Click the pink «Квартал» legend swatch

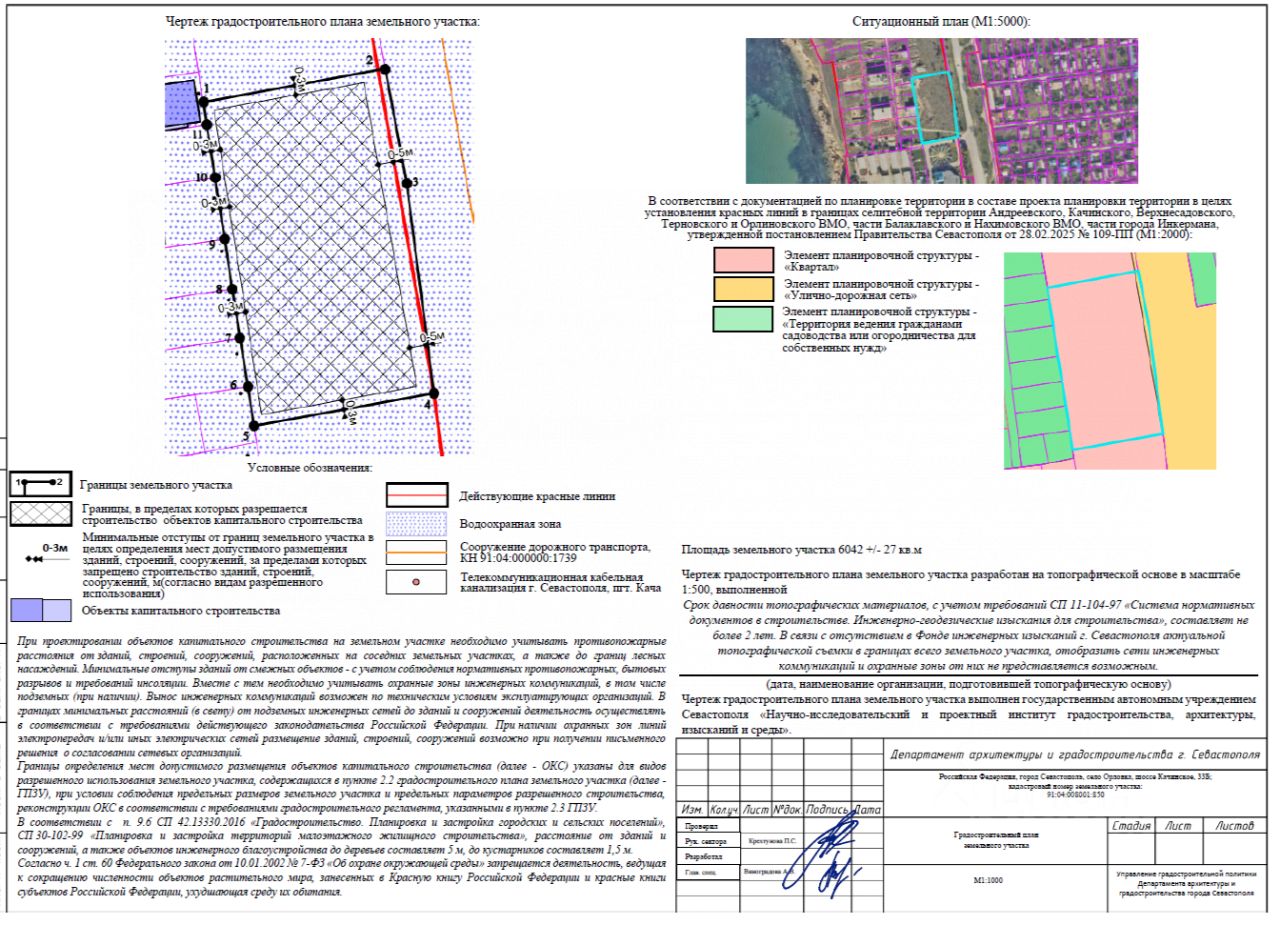[743, 260]
